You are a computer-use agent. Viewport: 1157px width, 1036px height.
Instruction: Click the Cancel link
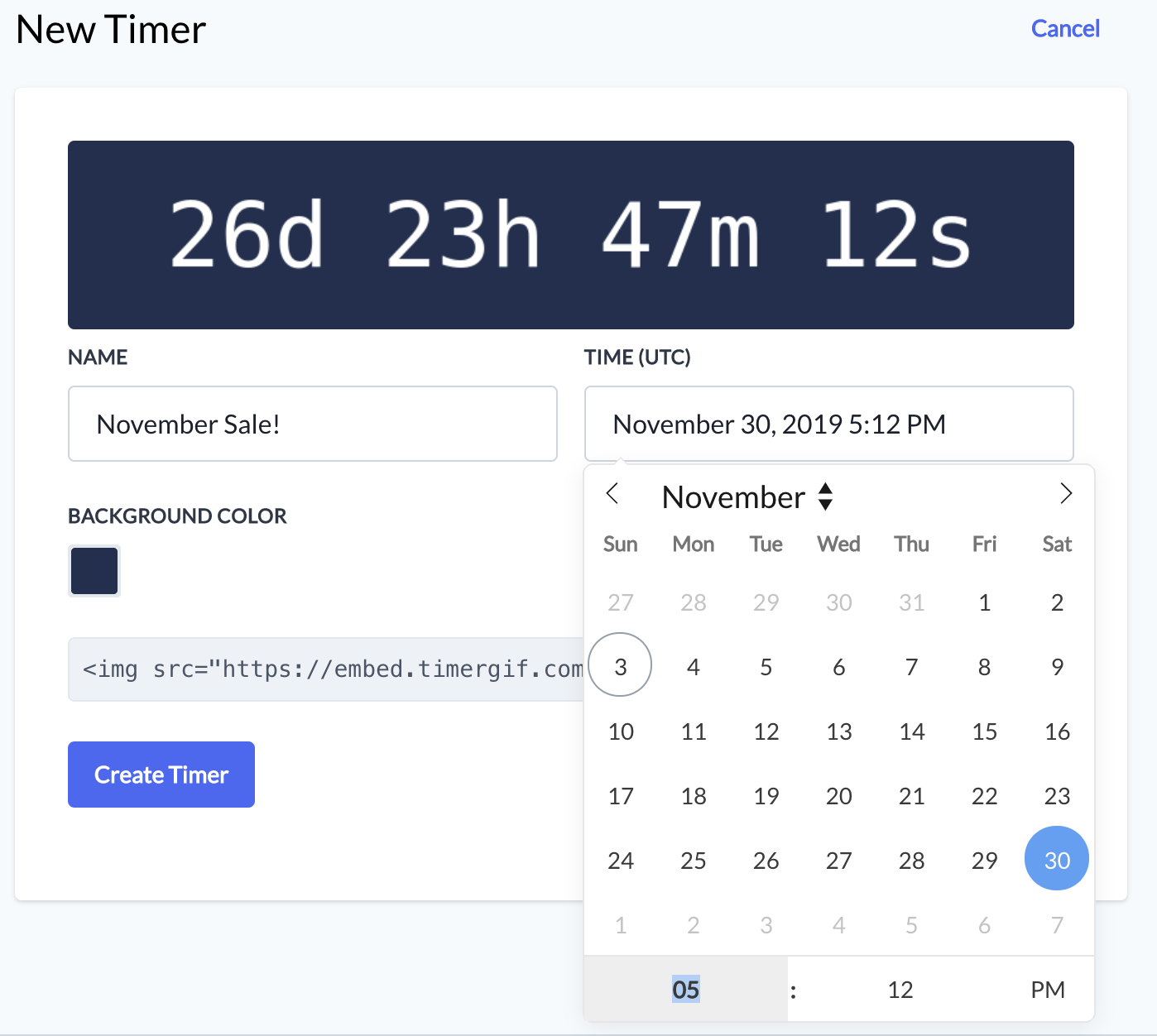(1065, 29)
